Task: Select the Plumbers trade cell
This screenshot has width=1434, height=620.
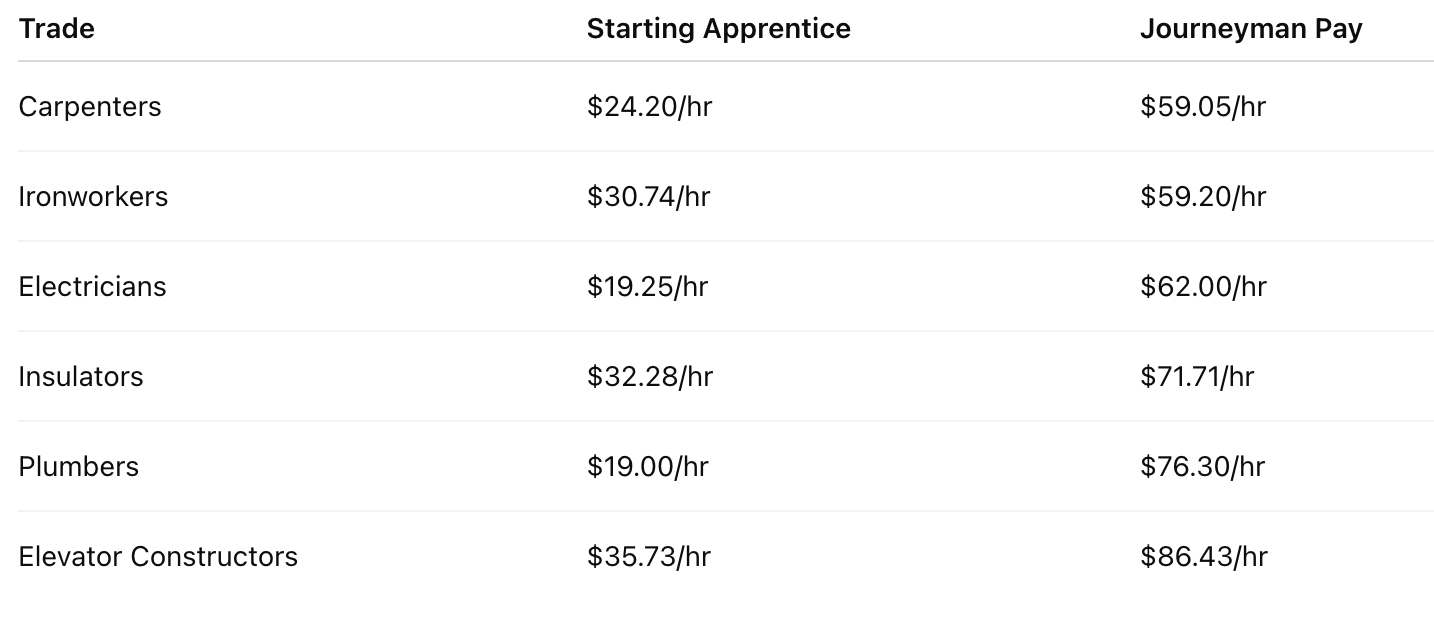Action: click(x=78, y=467)
